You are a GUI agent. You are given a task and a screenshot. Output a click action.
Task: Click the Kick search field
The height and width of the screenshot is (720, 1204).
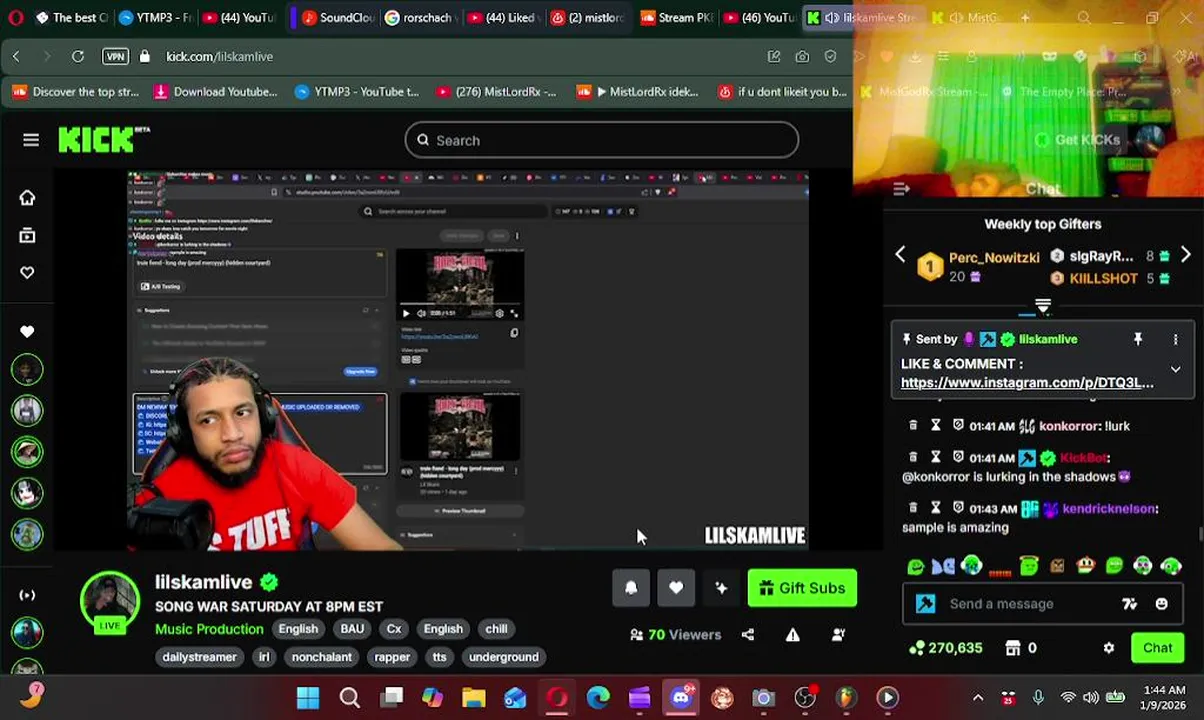pos(601,141)
